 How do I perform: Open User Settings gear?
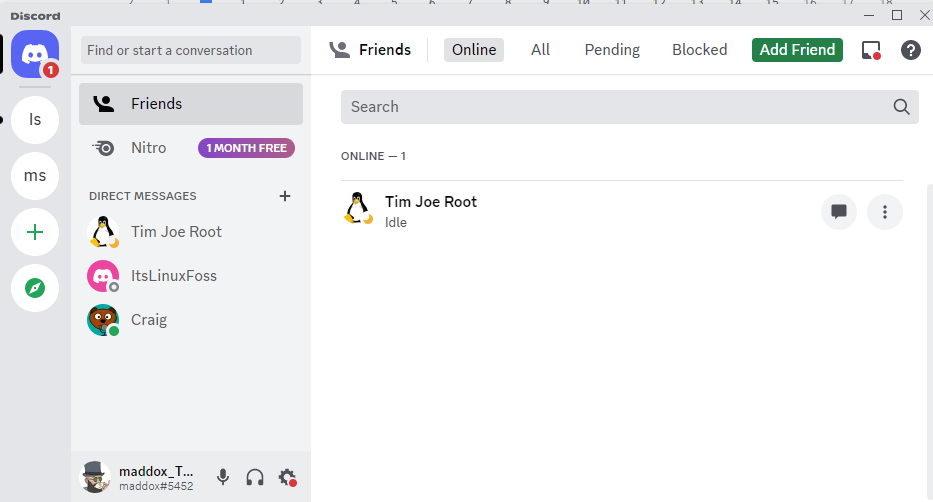[x=287, y=477]
